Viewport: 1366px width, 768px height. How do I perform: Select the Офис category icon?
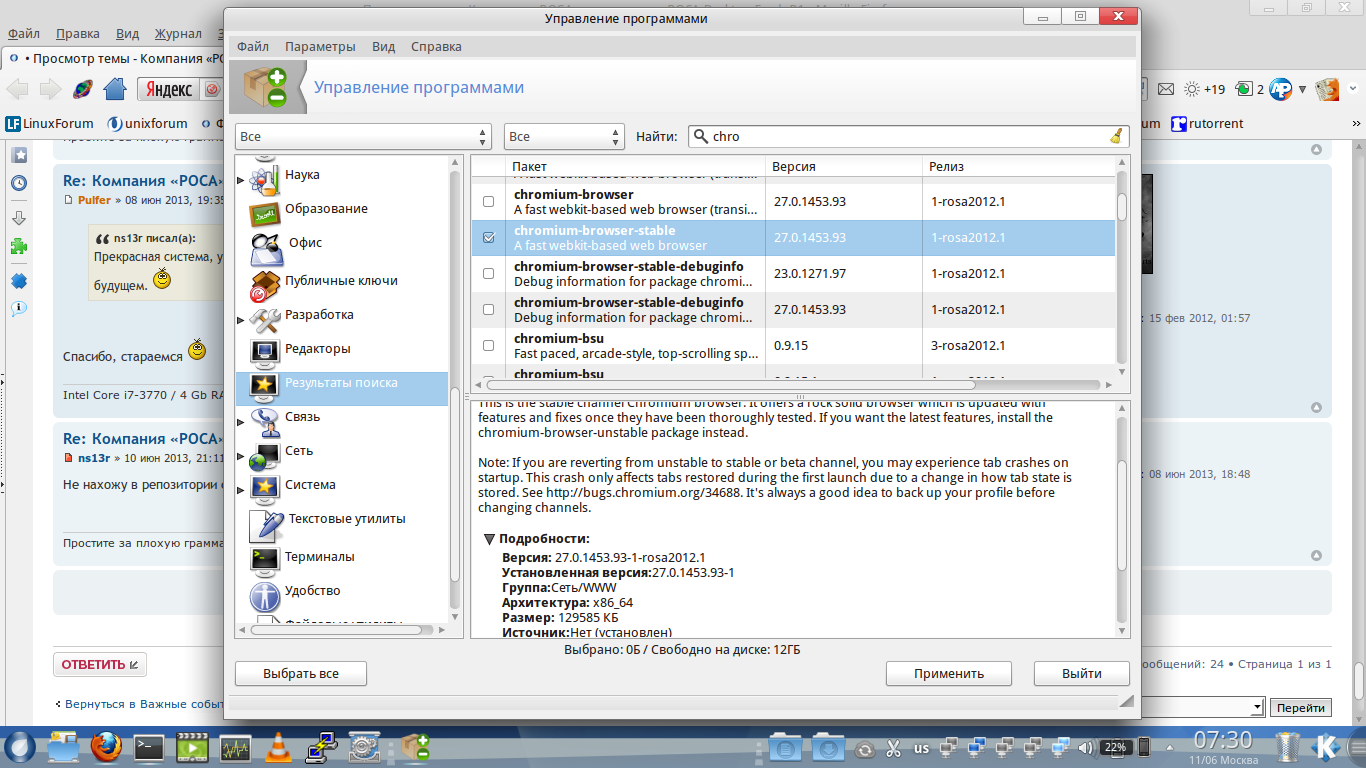pyautogui.click(x=264, y=244)
